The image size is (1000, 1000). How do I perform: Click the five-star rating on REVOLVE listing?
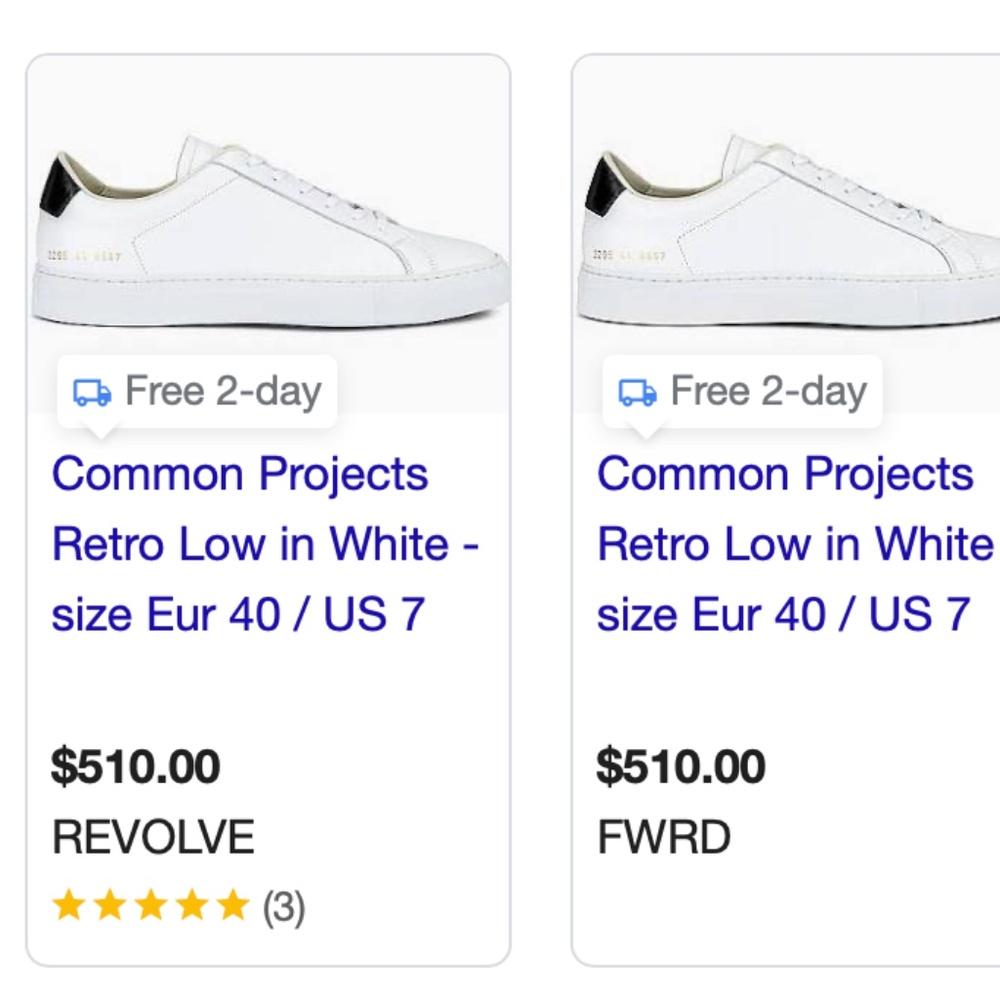tap(151, 905)
